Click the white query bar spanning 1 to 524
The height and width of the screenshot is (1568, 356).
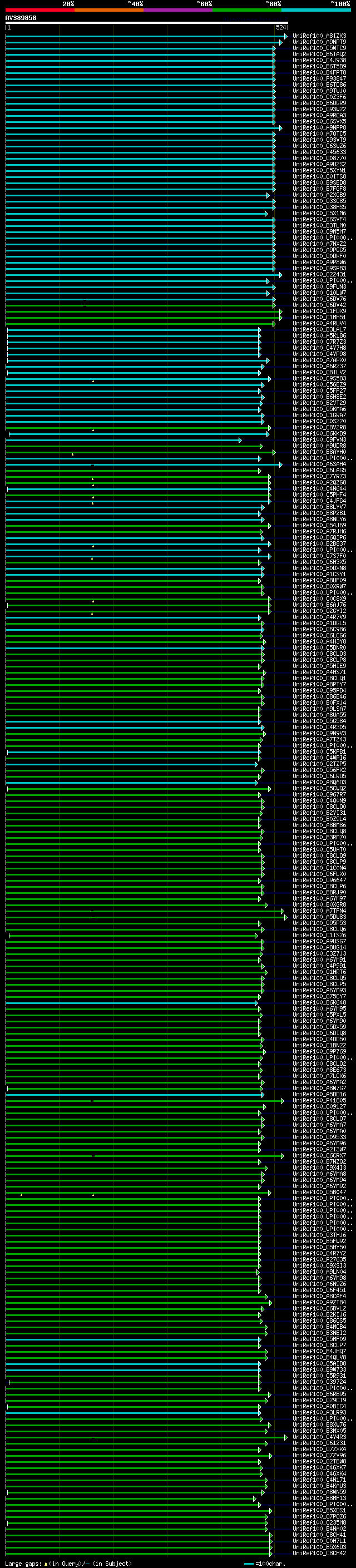[147, 23]
